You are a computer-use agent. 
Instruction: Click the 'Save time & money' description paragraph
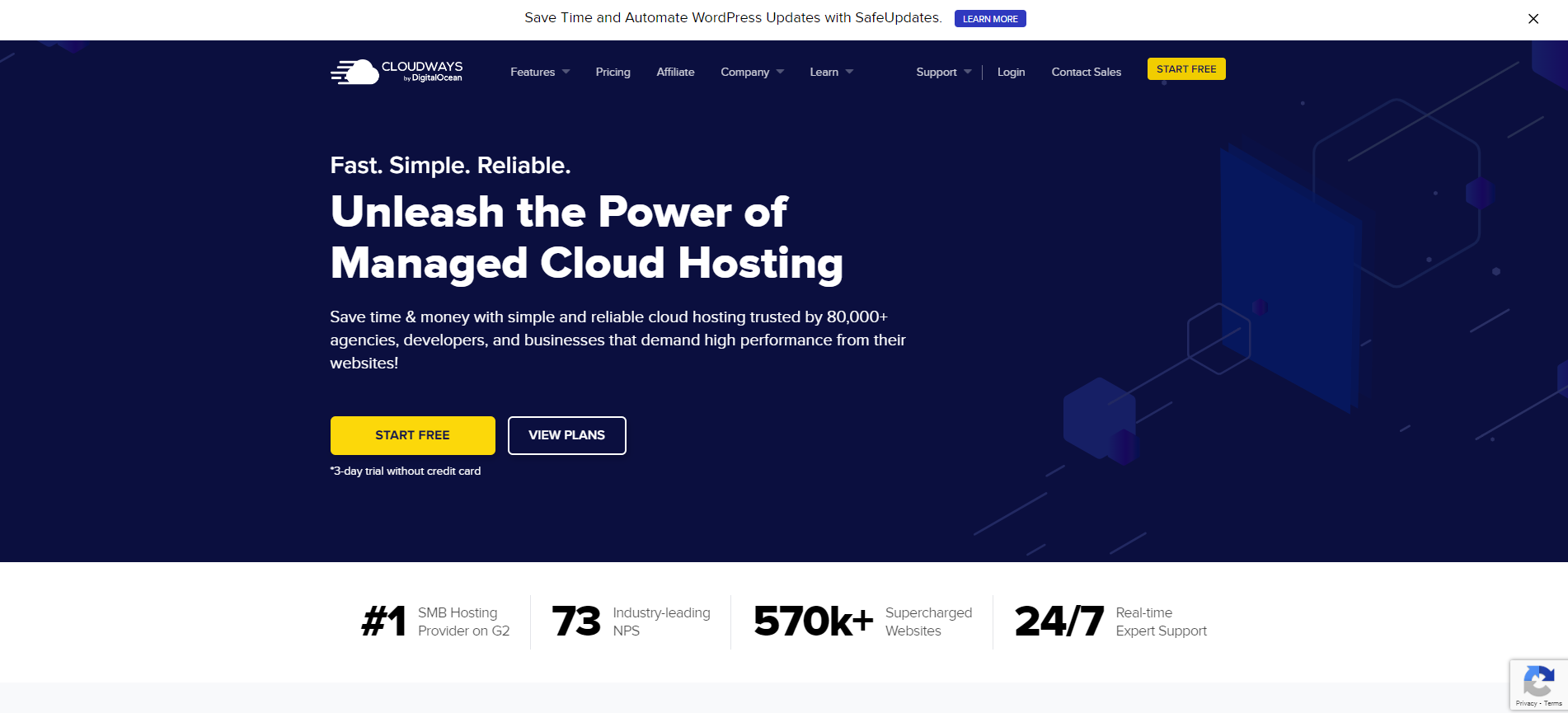[x=618, y=340]
